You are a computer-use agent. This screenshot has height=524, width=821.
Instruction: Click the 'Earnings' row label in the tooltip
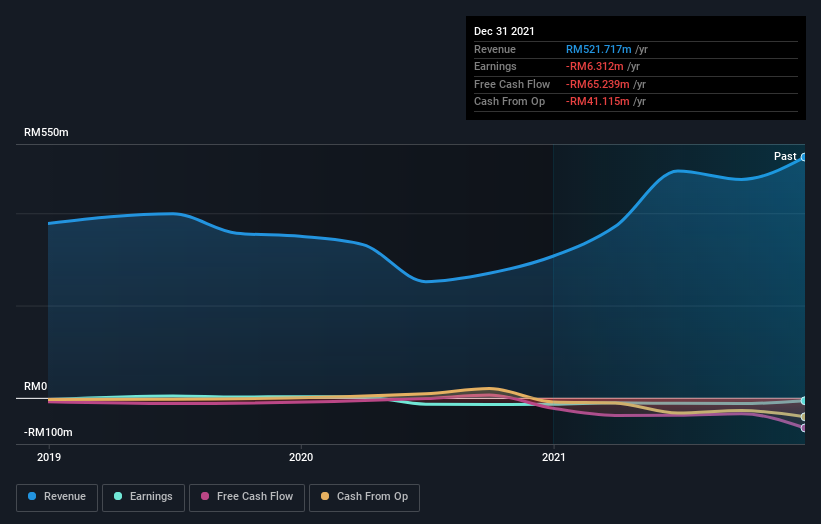(x=495, y=66)
